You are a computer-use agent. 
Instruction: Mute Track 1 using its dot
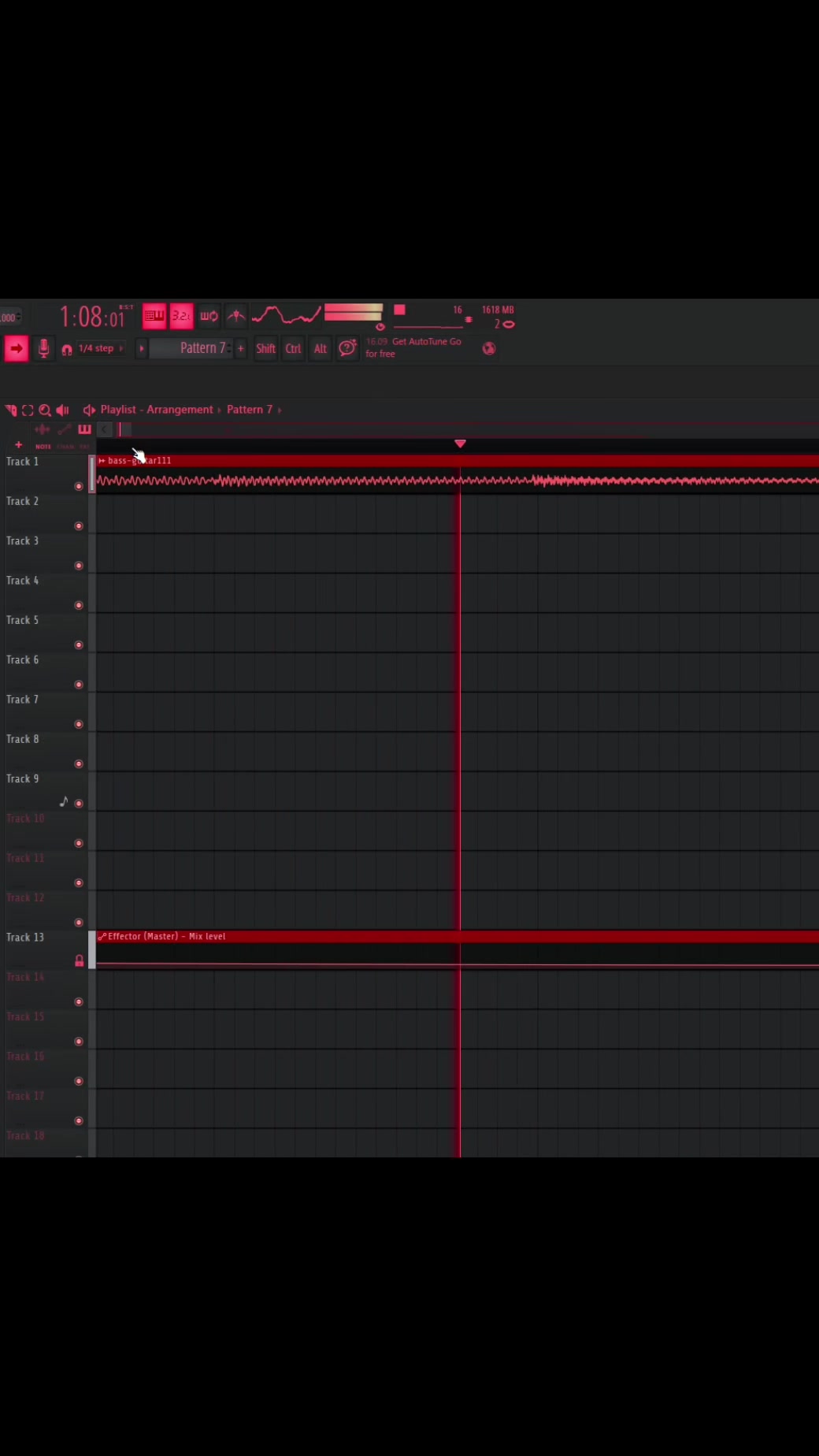coord(78,486)
